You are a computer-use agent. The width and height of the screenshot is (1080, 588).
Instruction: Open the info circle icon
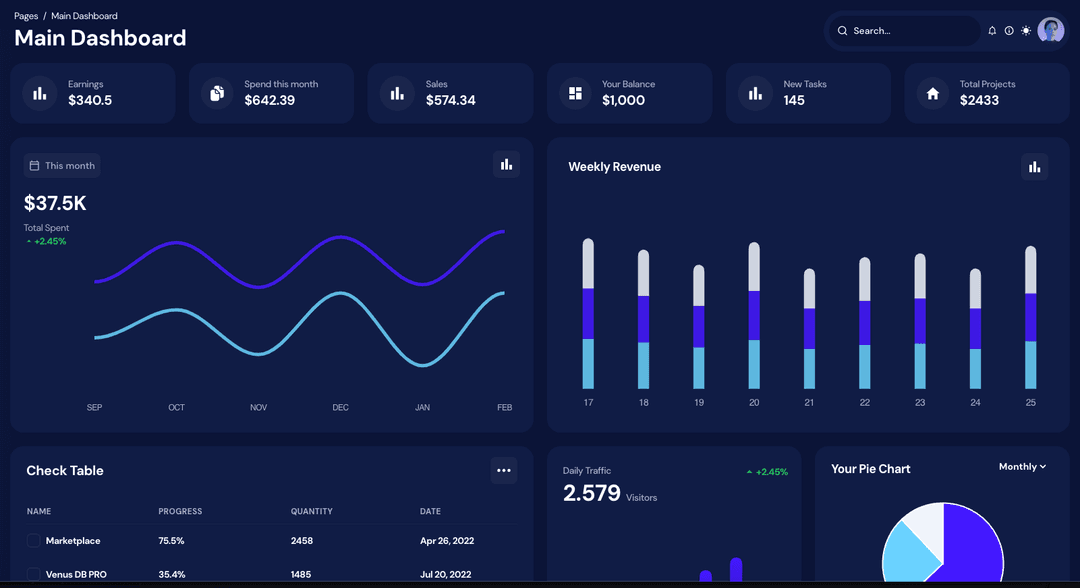[x=1009, y=31]
